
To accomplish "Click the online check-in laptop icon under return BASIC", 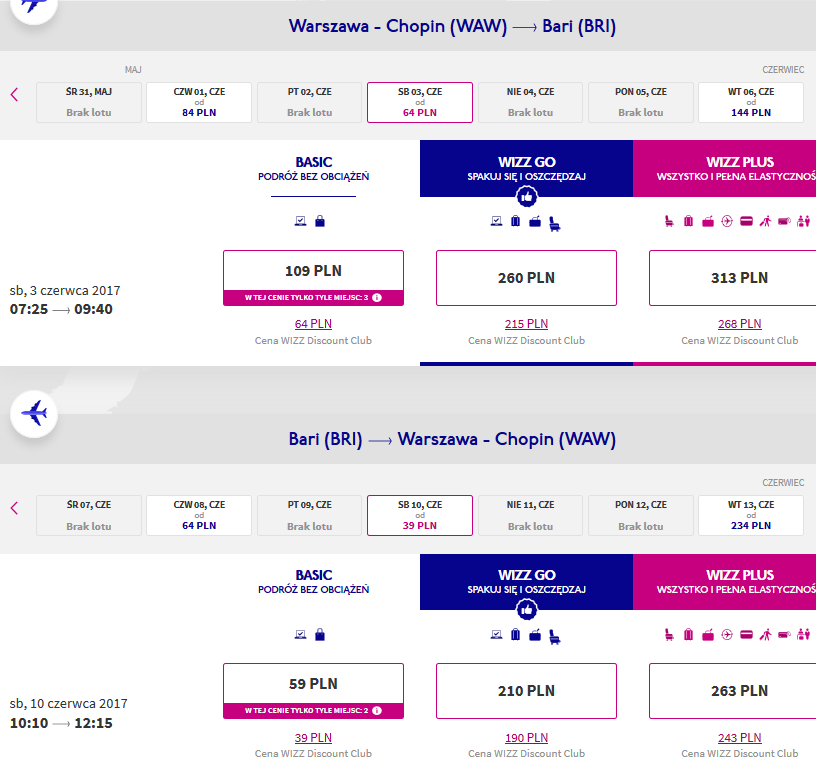I will (300, 634).
